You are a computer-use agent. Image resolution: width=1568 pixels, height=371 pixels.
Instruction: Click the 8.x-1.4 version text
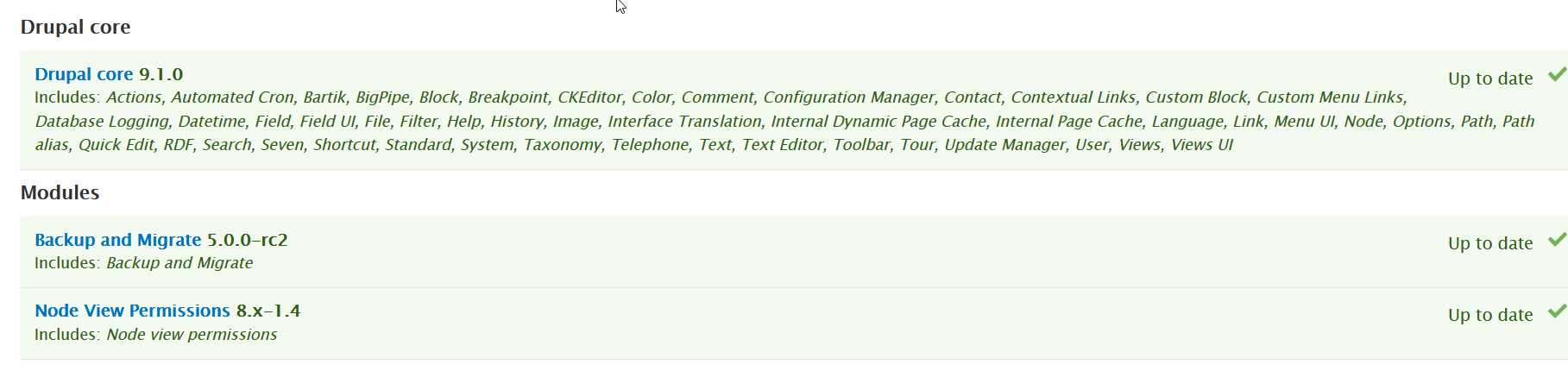point(268,311)
